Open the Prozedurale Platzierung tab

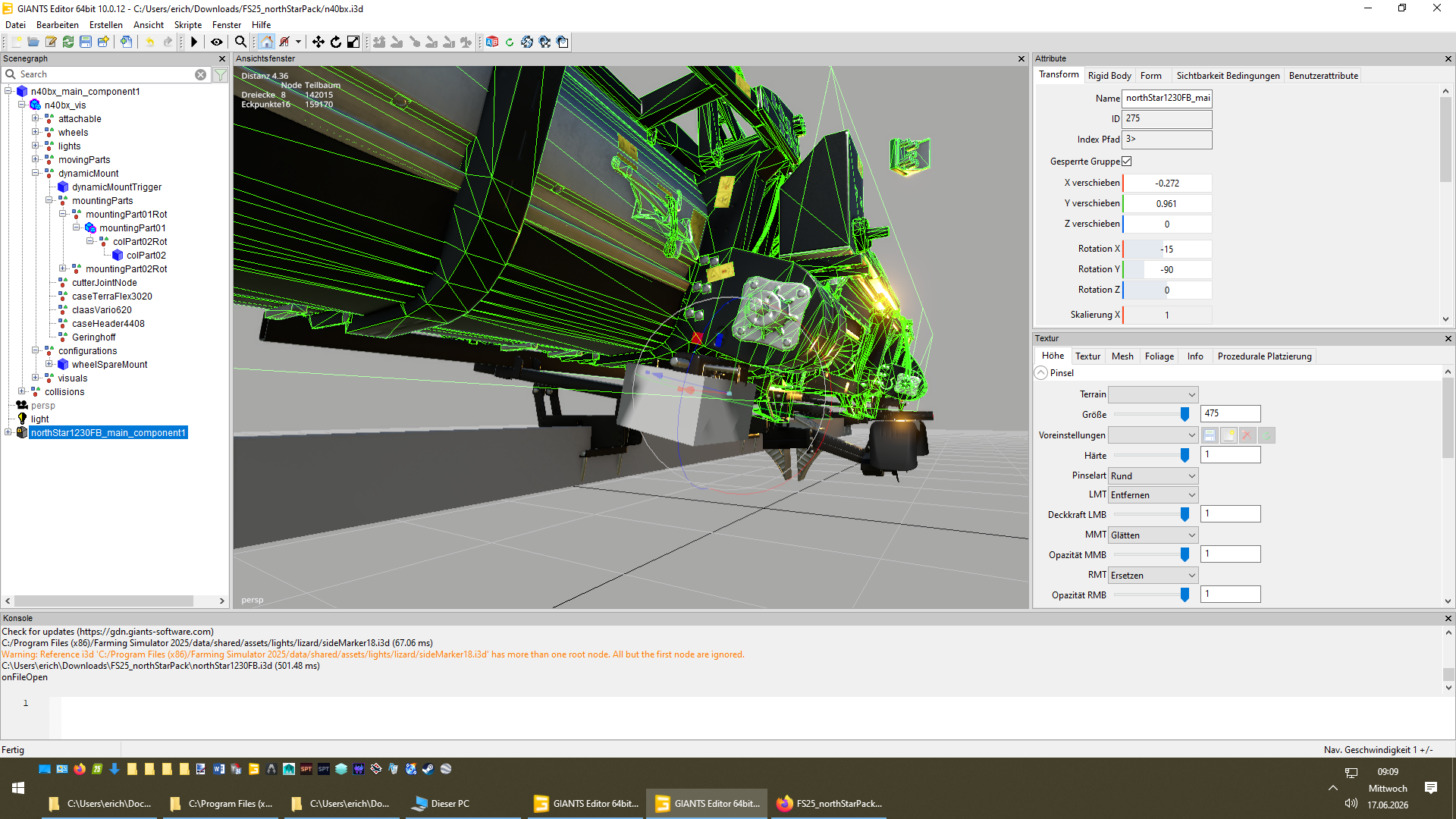(1264, 356)
